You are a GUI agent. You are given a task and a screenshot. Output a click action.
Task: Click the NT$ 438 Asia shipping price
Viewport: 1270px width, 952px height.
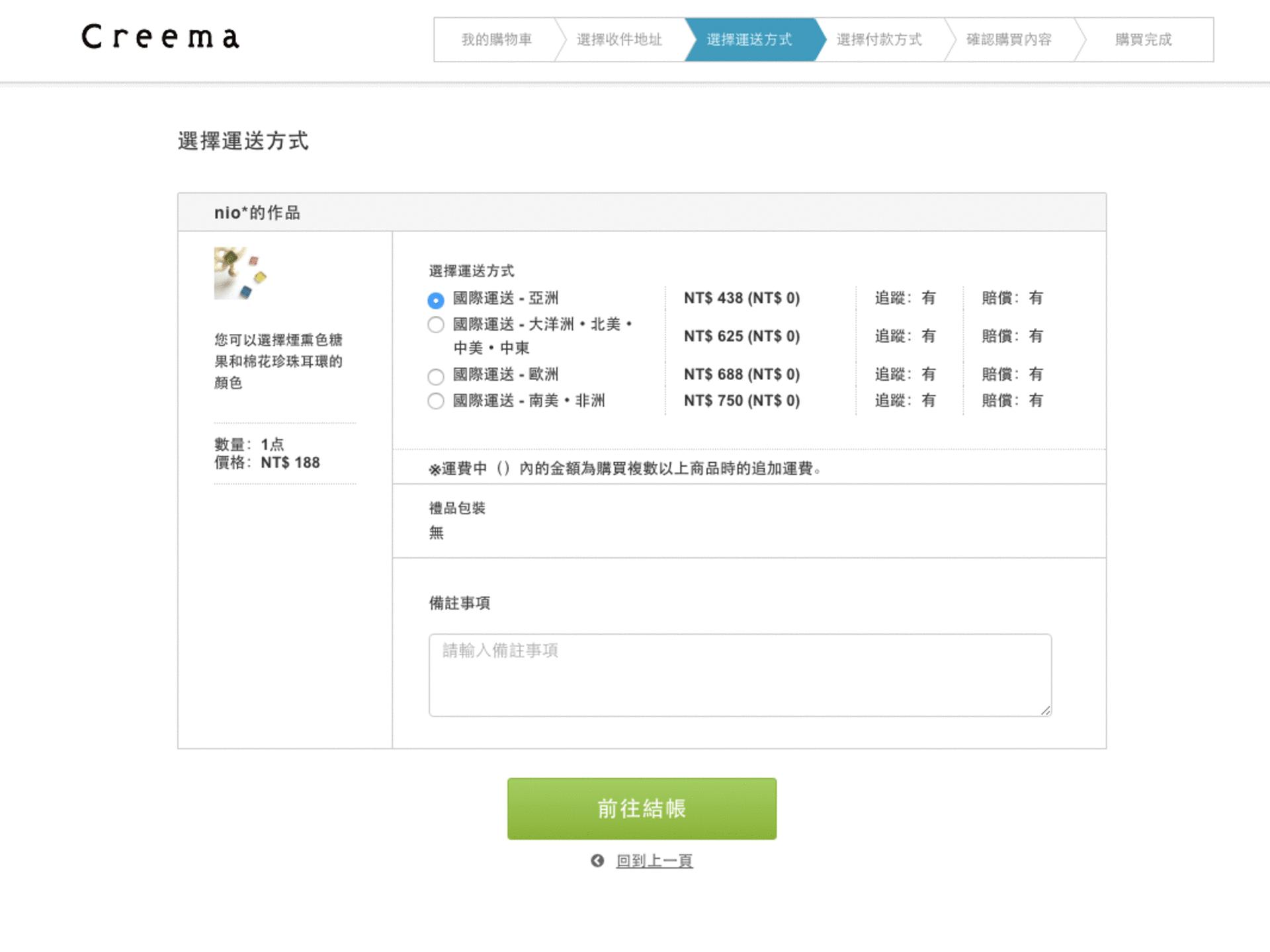(742, 299)
